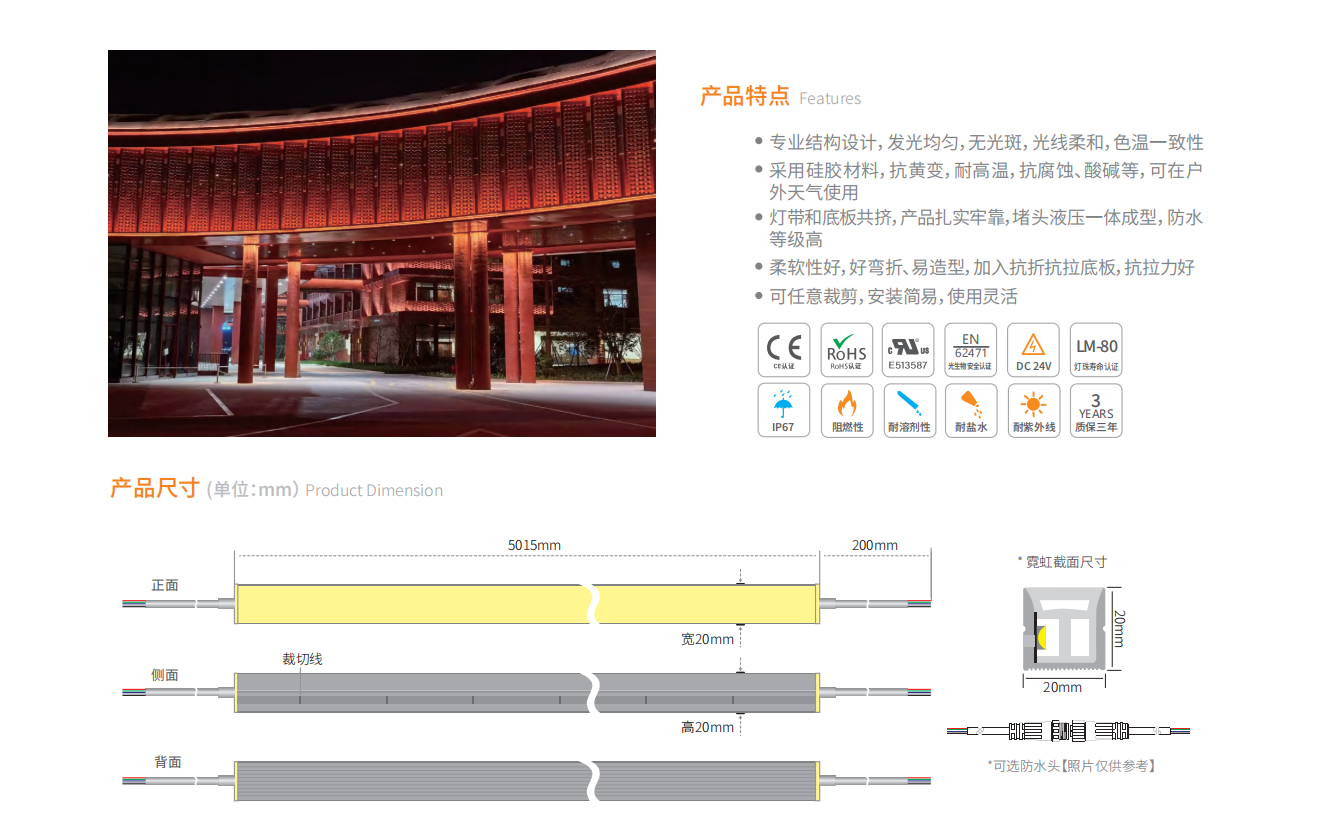This screenshot has width=1322, height=828.
Task: Select the LM-80 certification badge
Action: click(1096, 349)
